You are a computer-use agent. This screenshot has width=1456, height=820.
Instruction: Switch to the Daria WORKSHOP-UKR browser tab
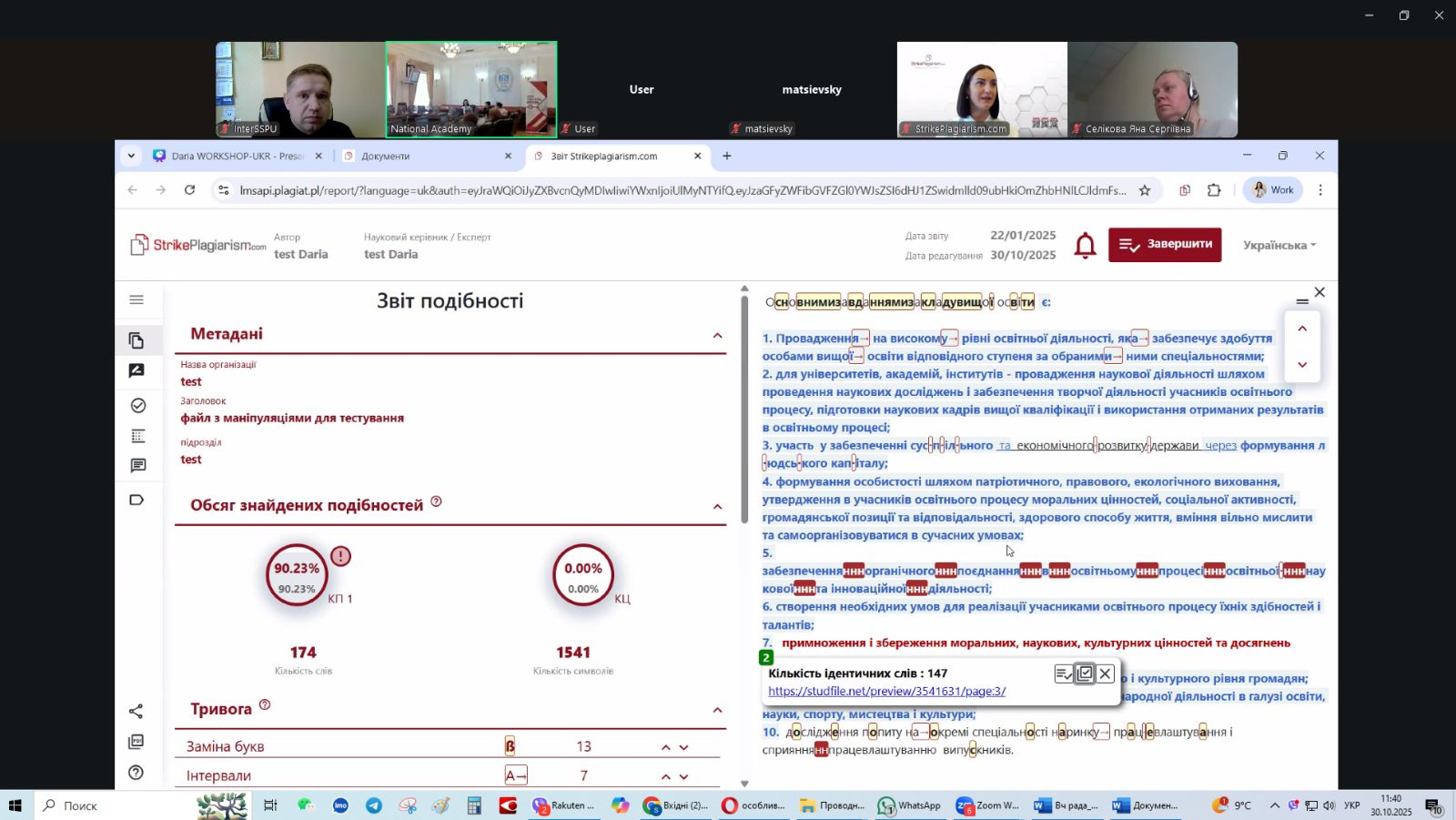coord(237,156)
